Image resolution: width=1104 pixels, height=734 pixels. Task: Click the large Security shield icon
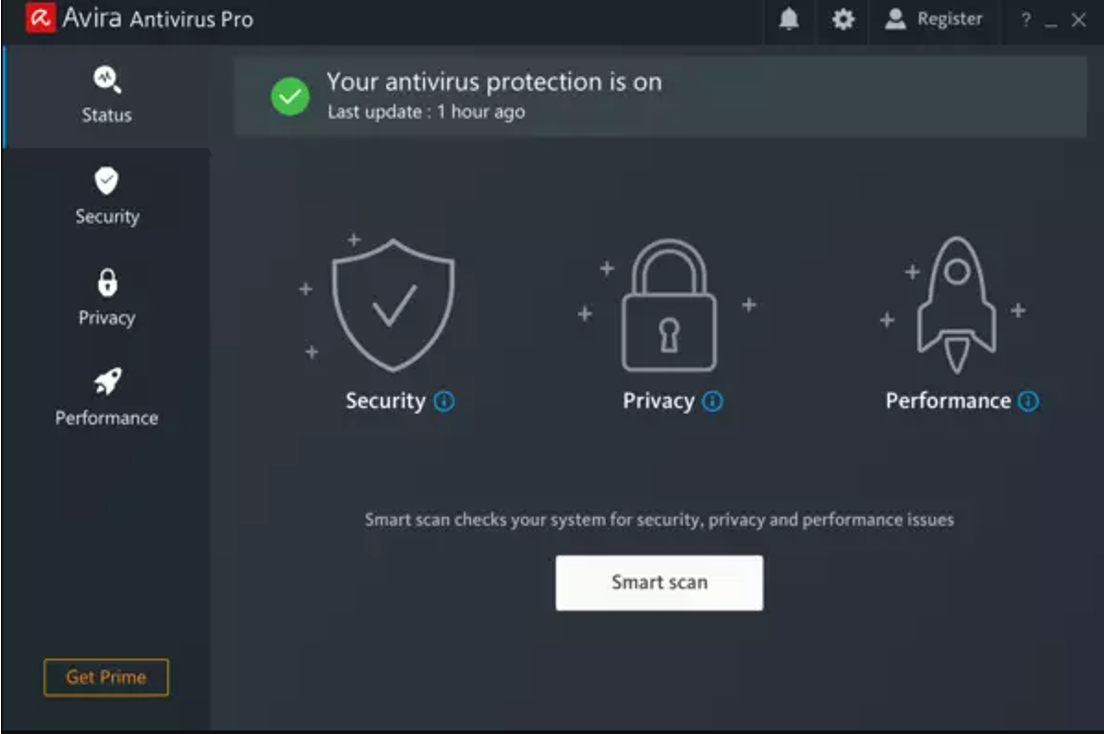[x=393, y=305]
